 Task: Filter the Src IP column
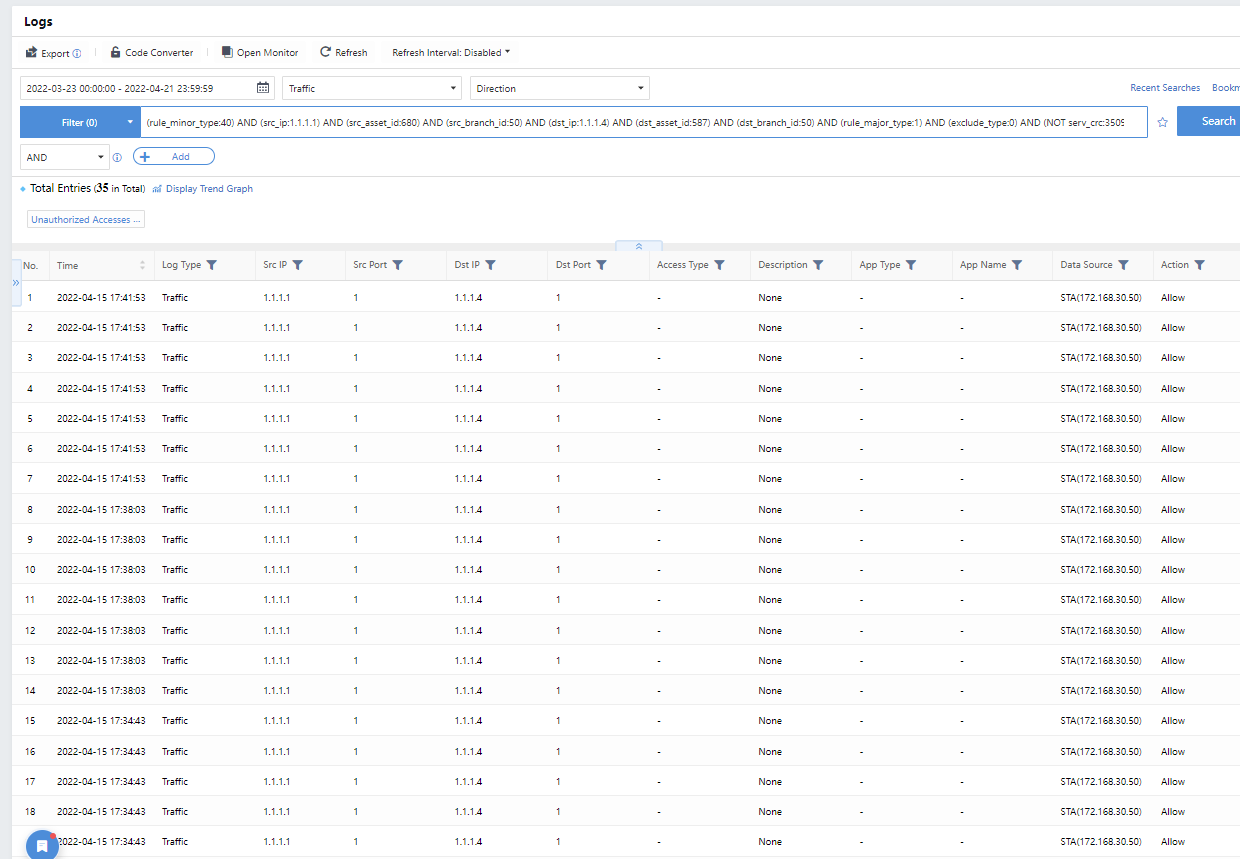pyautogui.click(x=298, y=265)
